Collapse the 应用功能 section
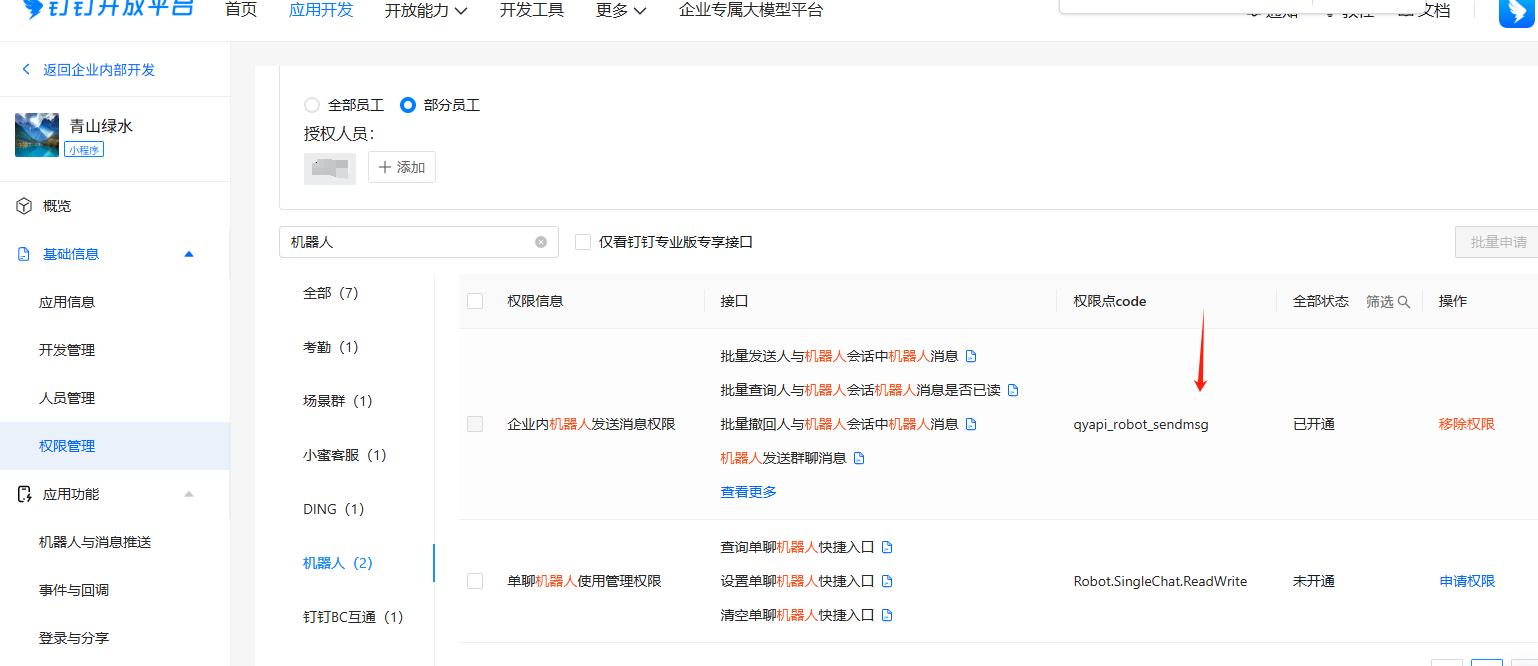 click(x=189, y=494)
